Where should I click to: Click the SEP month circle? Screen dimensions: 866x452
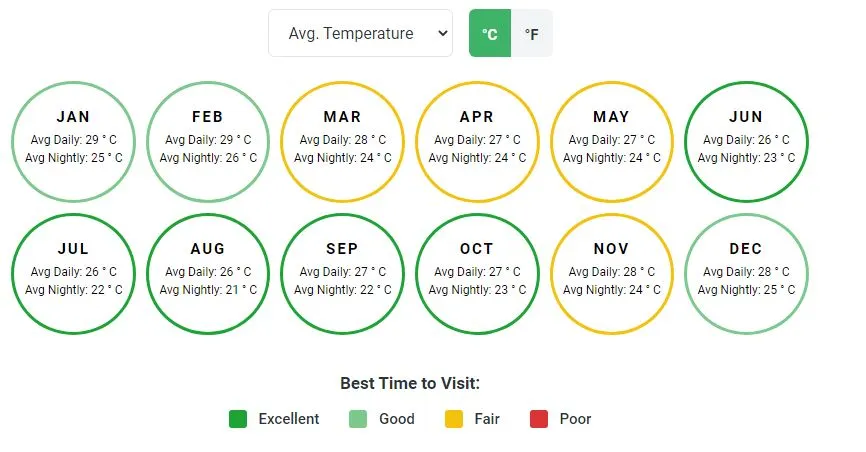pos(342,274)
